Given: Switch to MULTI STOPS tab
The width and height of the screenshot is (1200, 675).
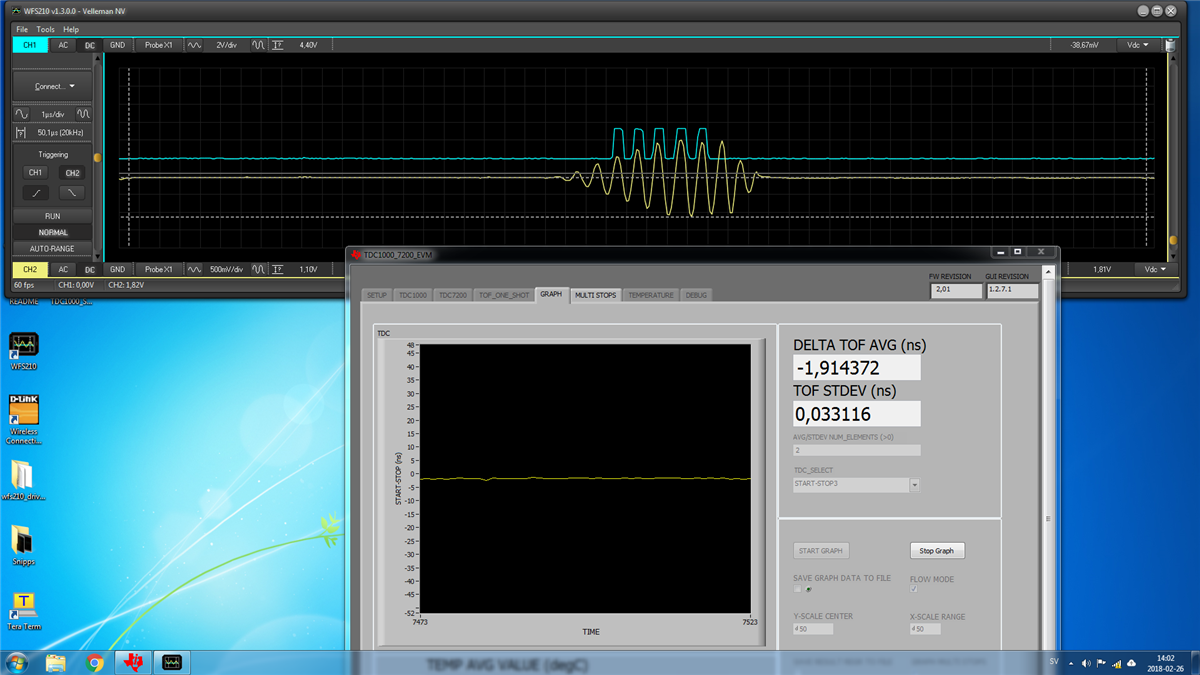Looking at the screenshot, I should (x=595, y=295).
